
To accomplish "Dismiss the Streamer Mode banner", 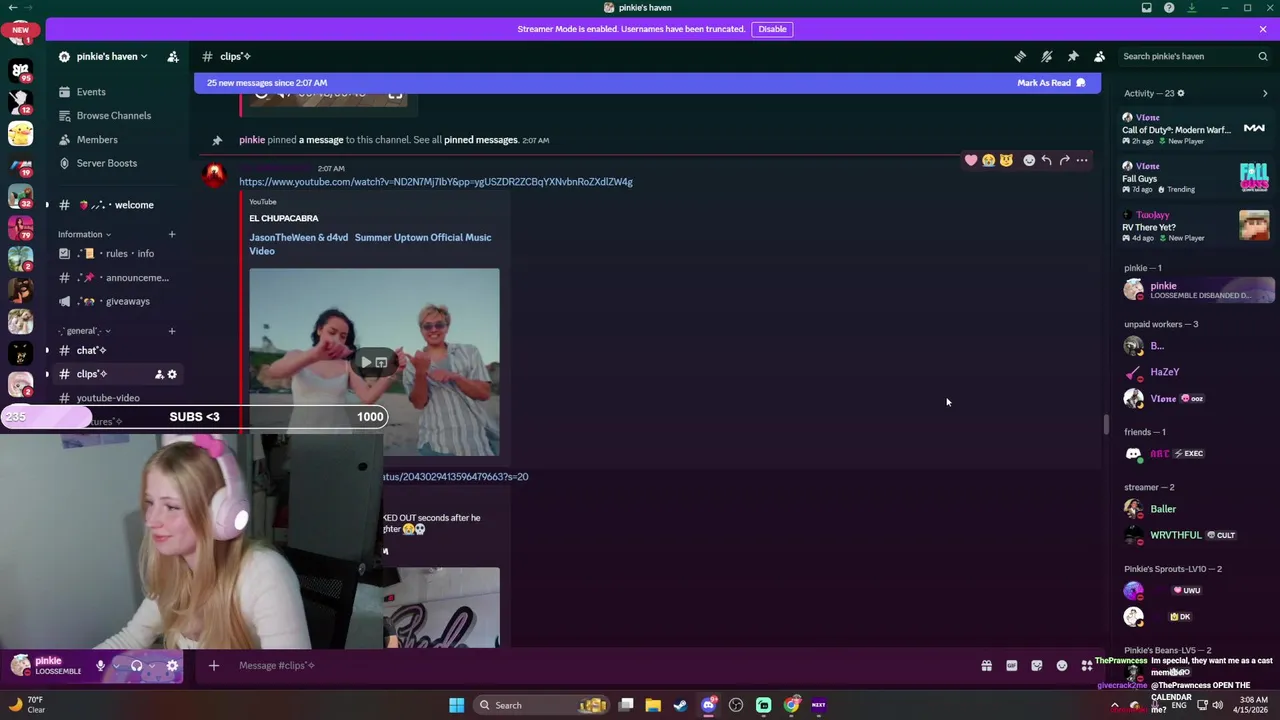I will (x=1263, y=29).
